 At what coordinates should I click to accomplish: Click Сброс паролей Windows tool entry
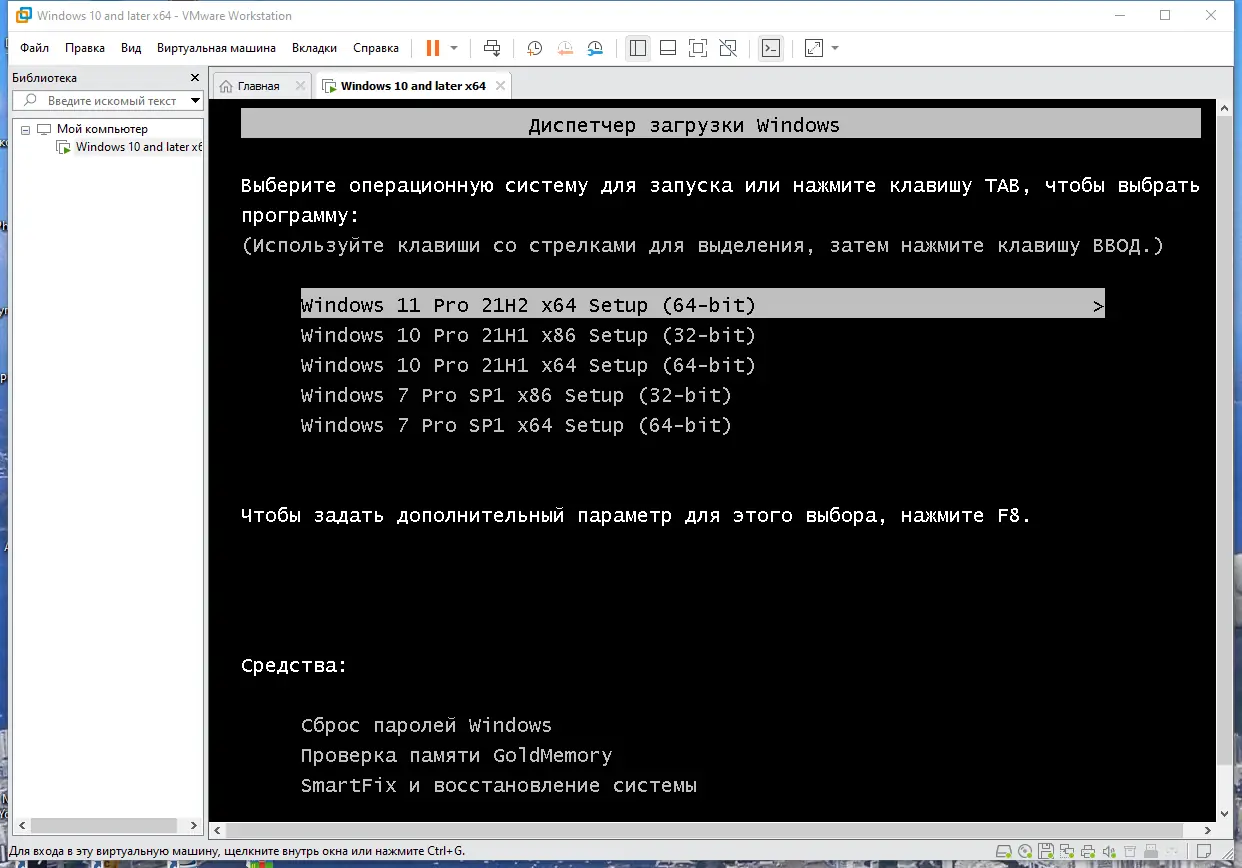click(x=426, y=725)
